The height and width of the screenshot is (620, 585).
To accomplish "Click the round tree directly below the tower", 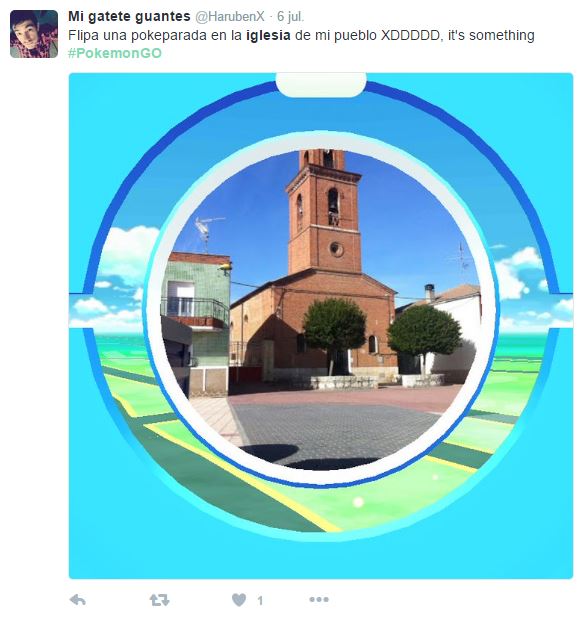I will point(335,325).
